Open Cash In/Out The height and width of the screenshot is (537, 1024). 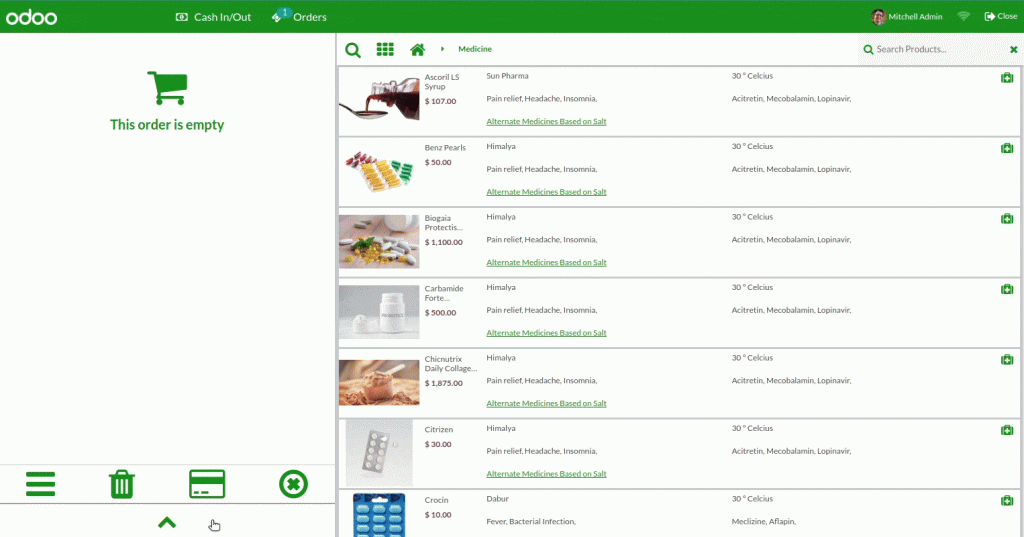214,17
